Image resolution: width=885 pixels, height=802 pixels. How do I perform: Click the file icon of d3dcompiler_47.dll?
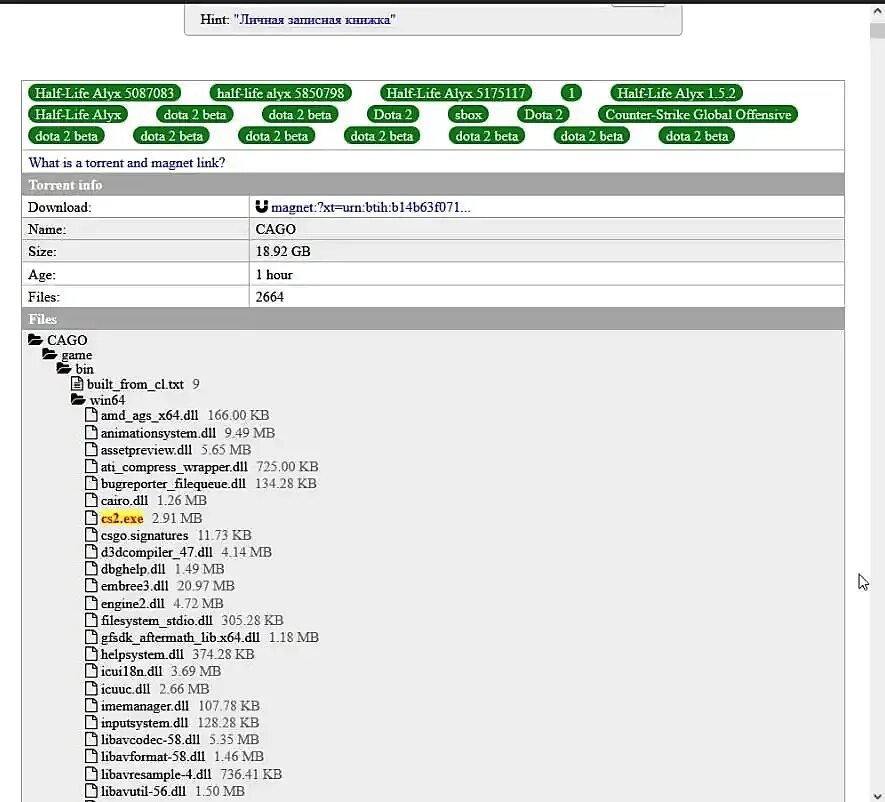[x=91, y=551]
